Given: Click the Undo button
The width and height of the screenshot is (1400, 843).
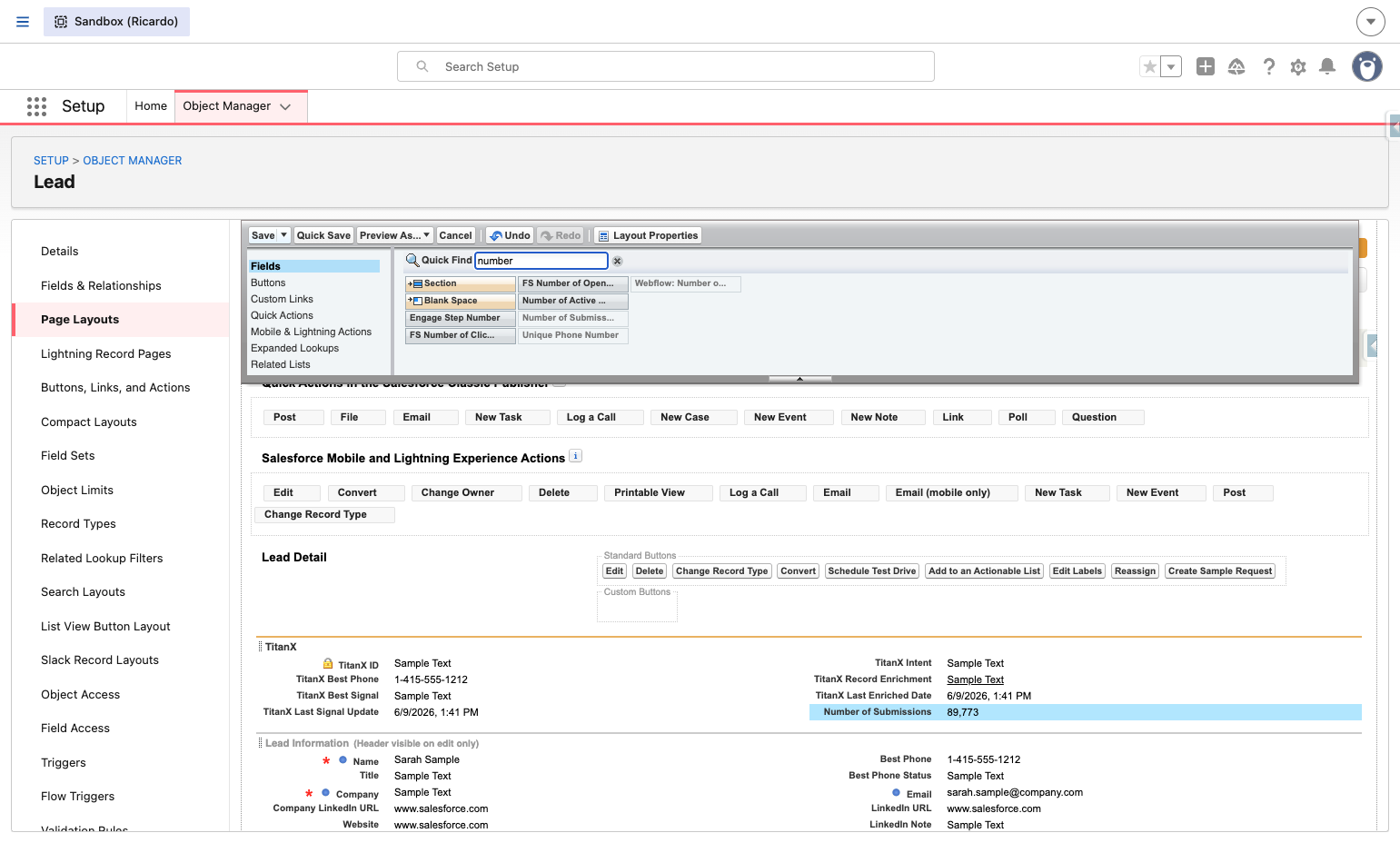Looking at the screenshot, I should (x=510, y=235).
